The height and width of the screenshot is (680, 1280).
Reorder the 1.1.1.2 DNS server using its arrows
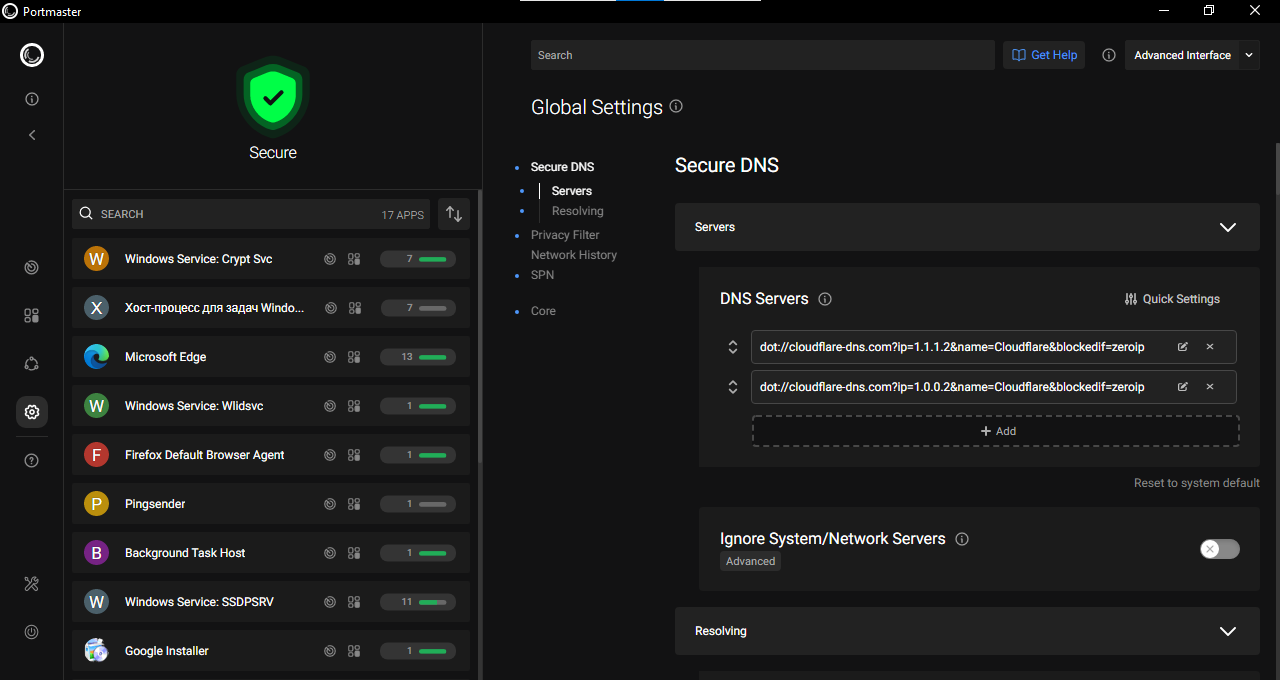point(733,347)
